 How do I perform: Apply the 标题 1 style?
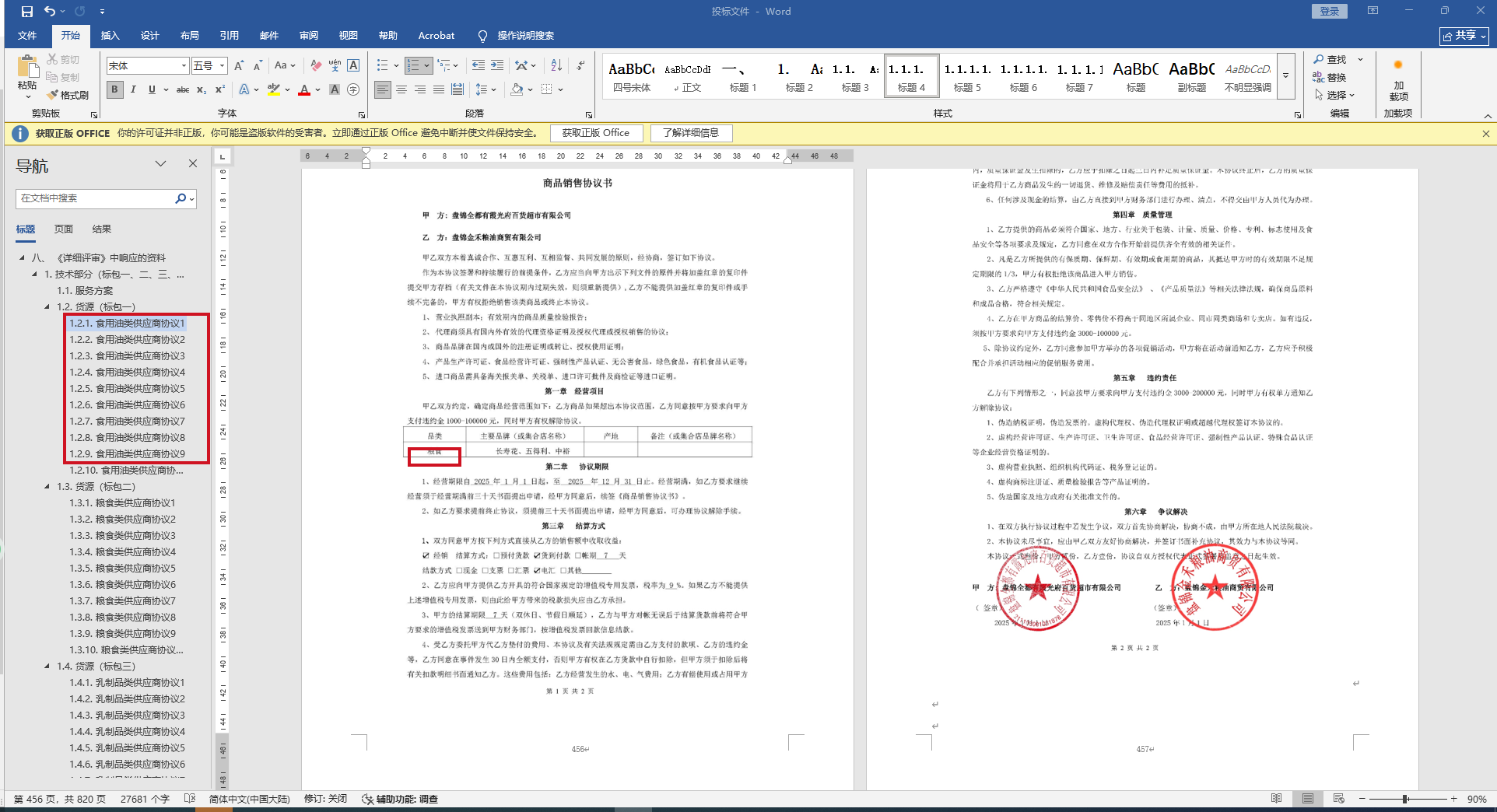pyautogui.click(x=743, y=76)
